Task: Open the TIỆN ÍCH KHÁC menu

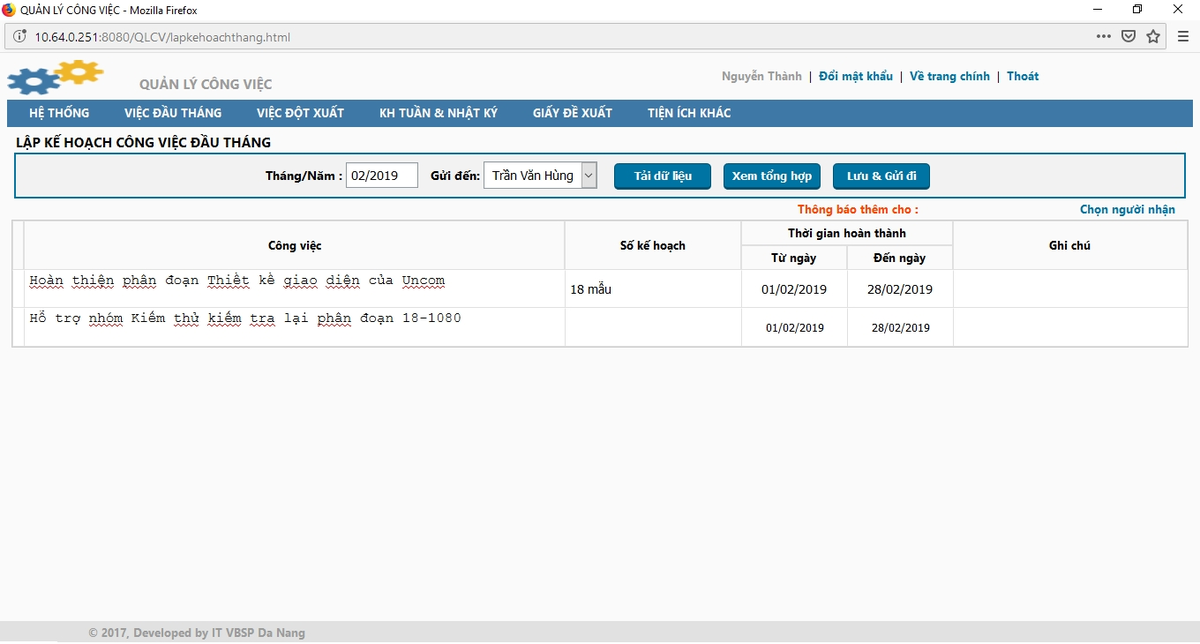Action: (x=689, y=113)
